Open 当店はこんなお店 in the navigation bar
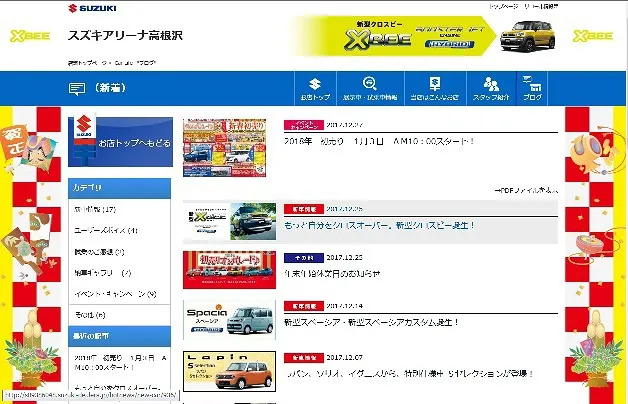This screenshot has height=404, width=628. point(435,89)
